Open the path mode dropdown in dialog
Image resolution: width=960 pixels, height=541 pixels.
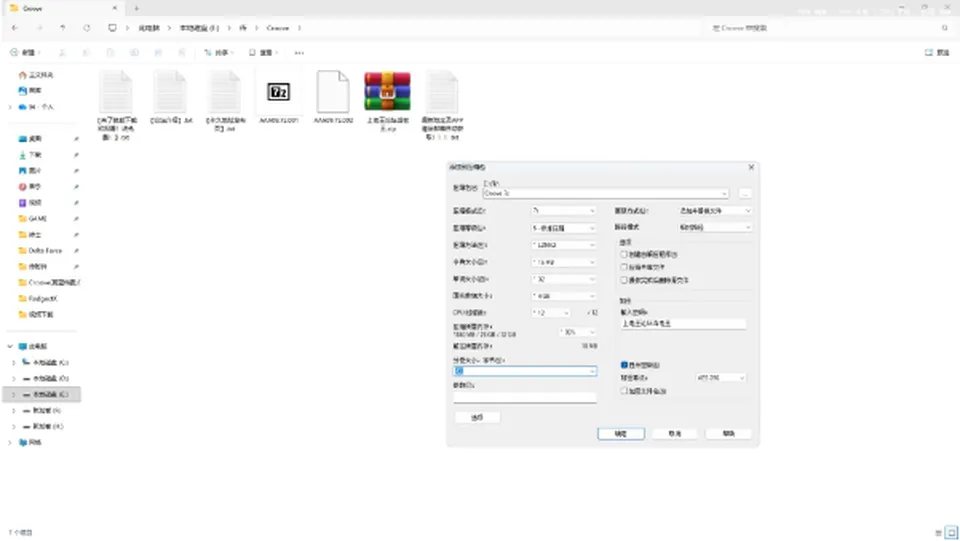pos(715,227)
